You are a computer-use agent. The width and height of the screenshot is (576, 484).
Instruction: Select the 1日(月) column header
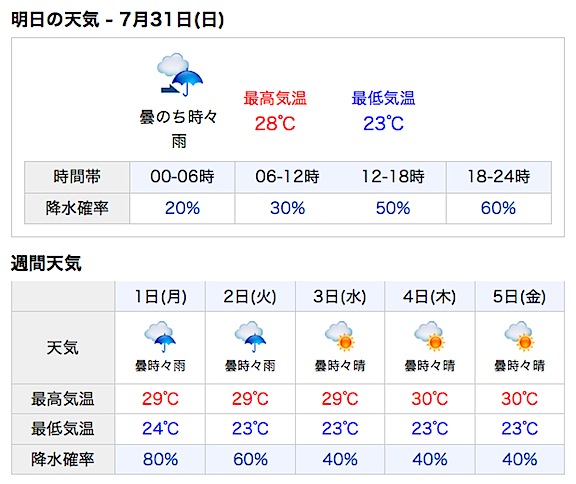(x=160, y=296)
